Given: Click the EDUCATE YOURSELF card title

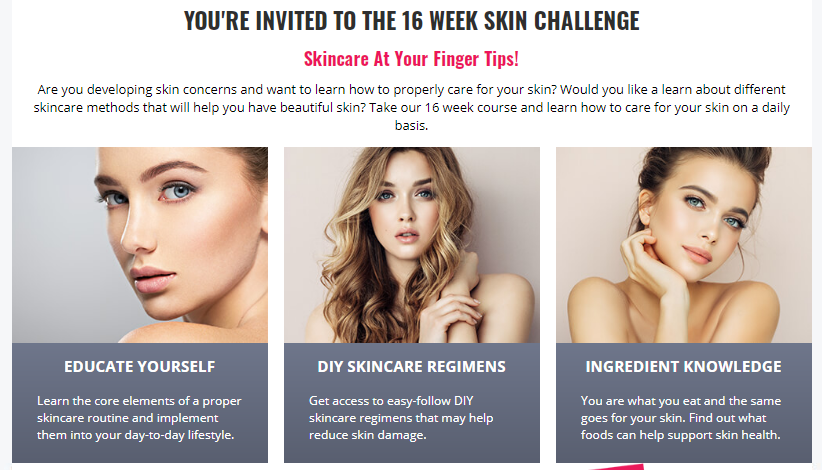Looking at the screenshot, I should [x=140, y=367].
